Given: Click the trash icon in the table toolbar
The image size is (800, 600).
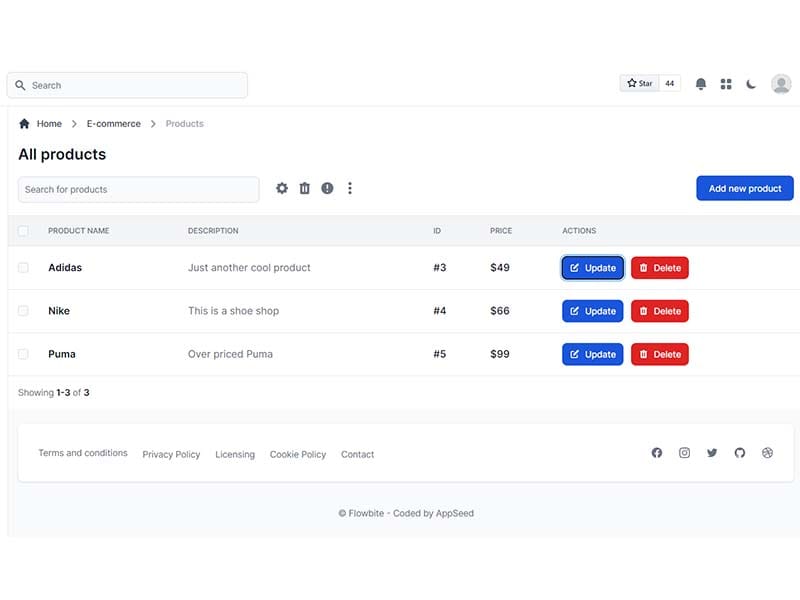Looking at the screenshot, I should (305, 188).
